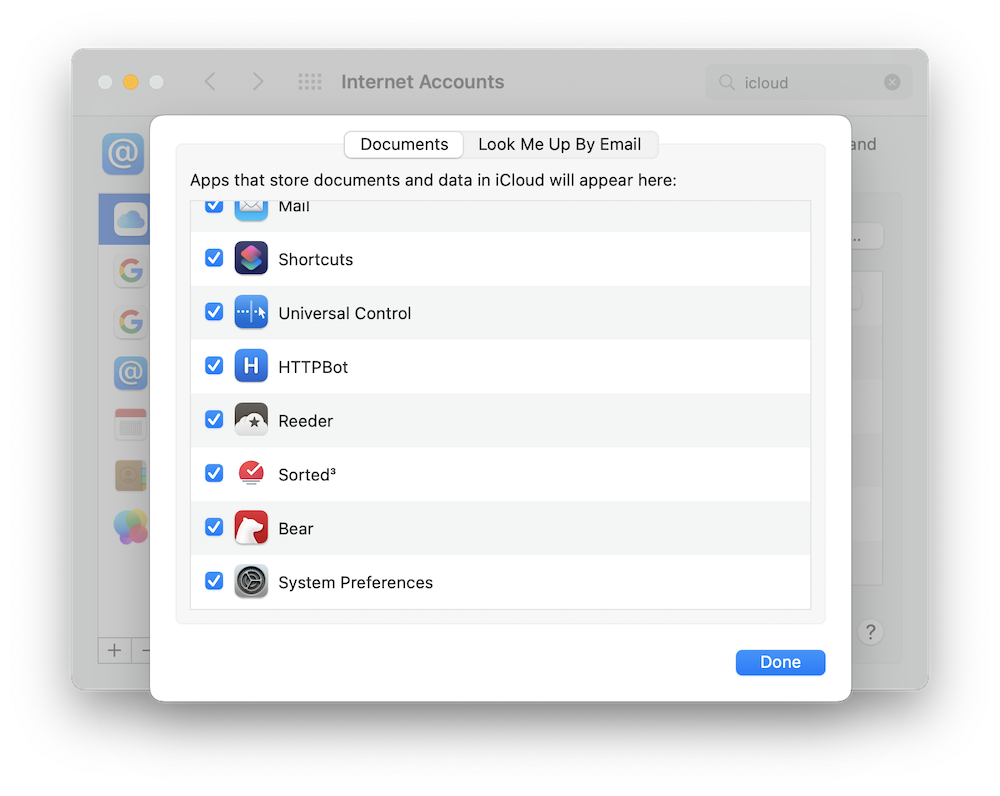Click the Reeder app icon

(x=251, y=419)
